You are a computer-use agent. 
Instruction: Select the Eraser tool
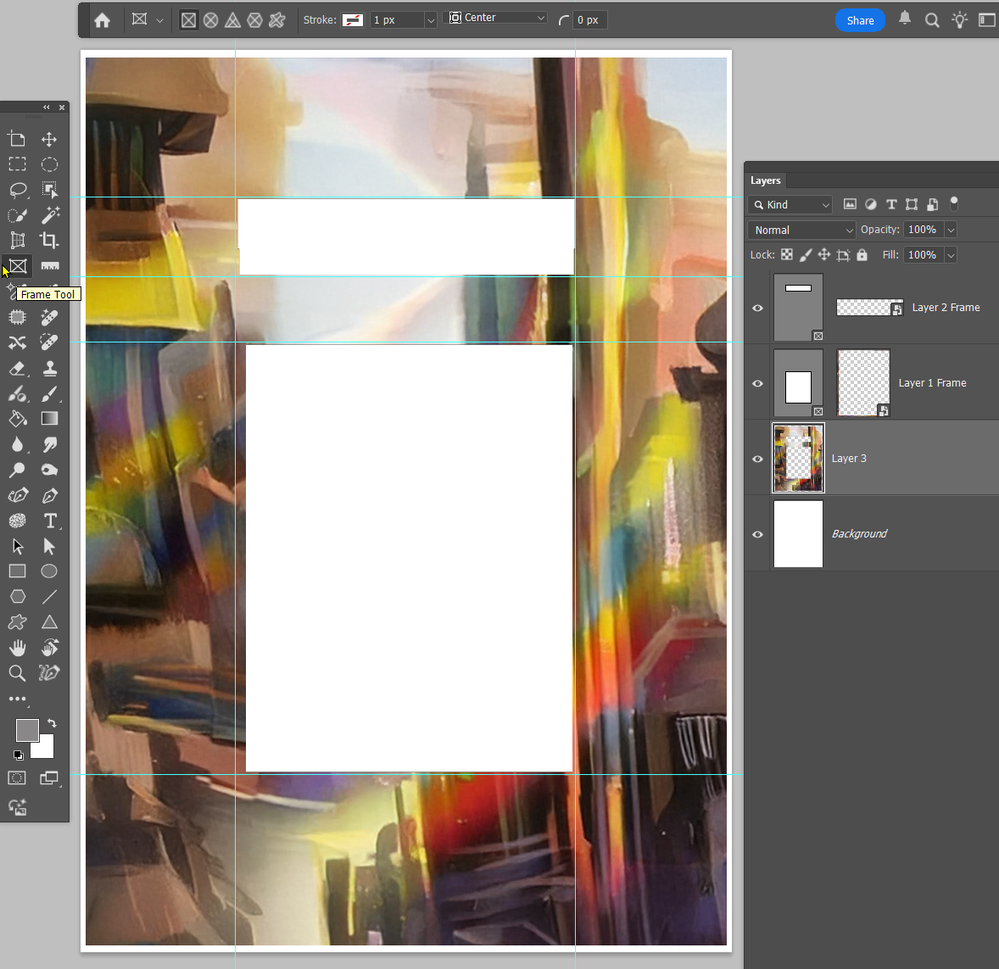[17, 368]
